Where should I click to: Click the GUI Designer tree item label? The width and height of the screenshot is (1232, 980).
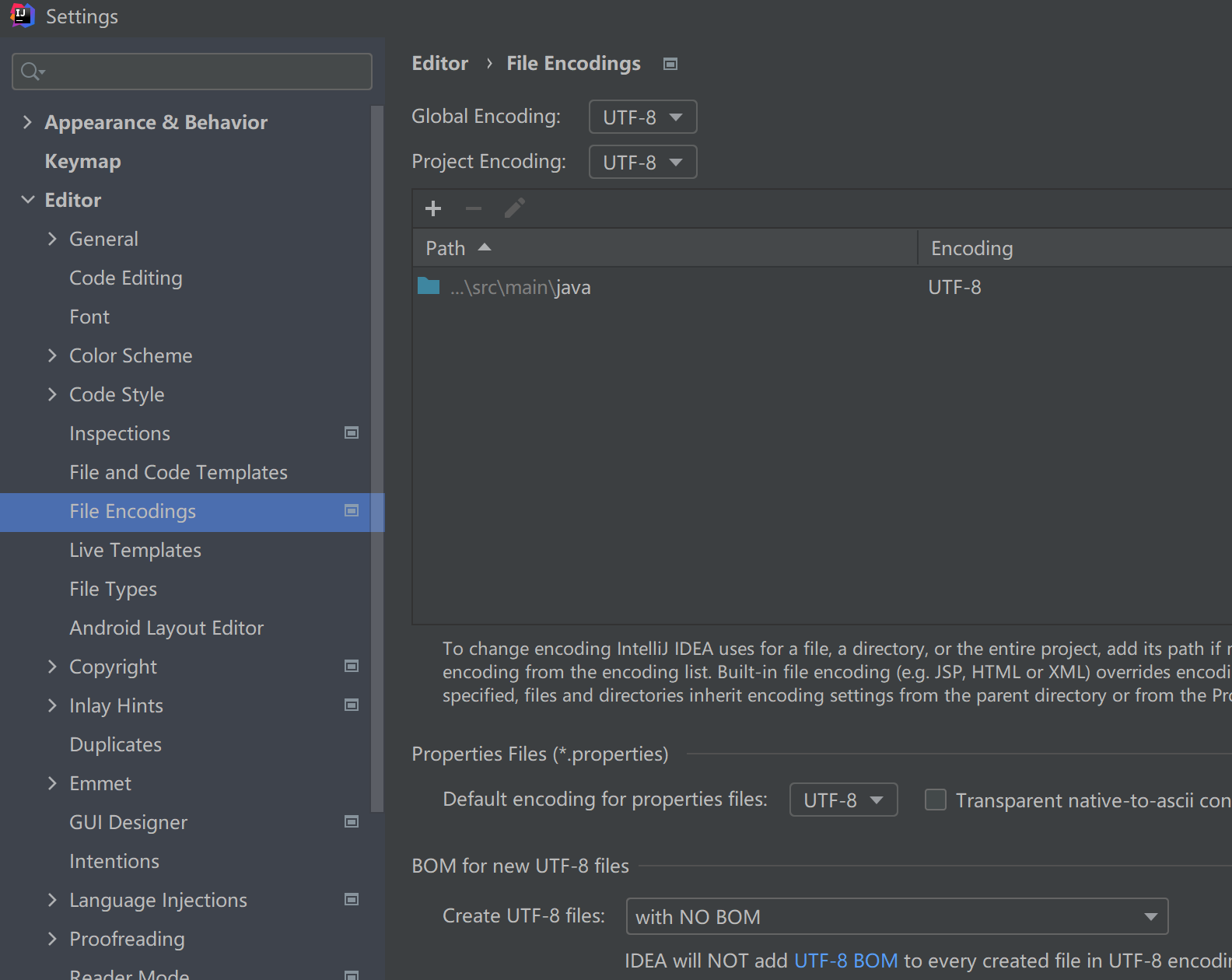(x=128, y=822)
